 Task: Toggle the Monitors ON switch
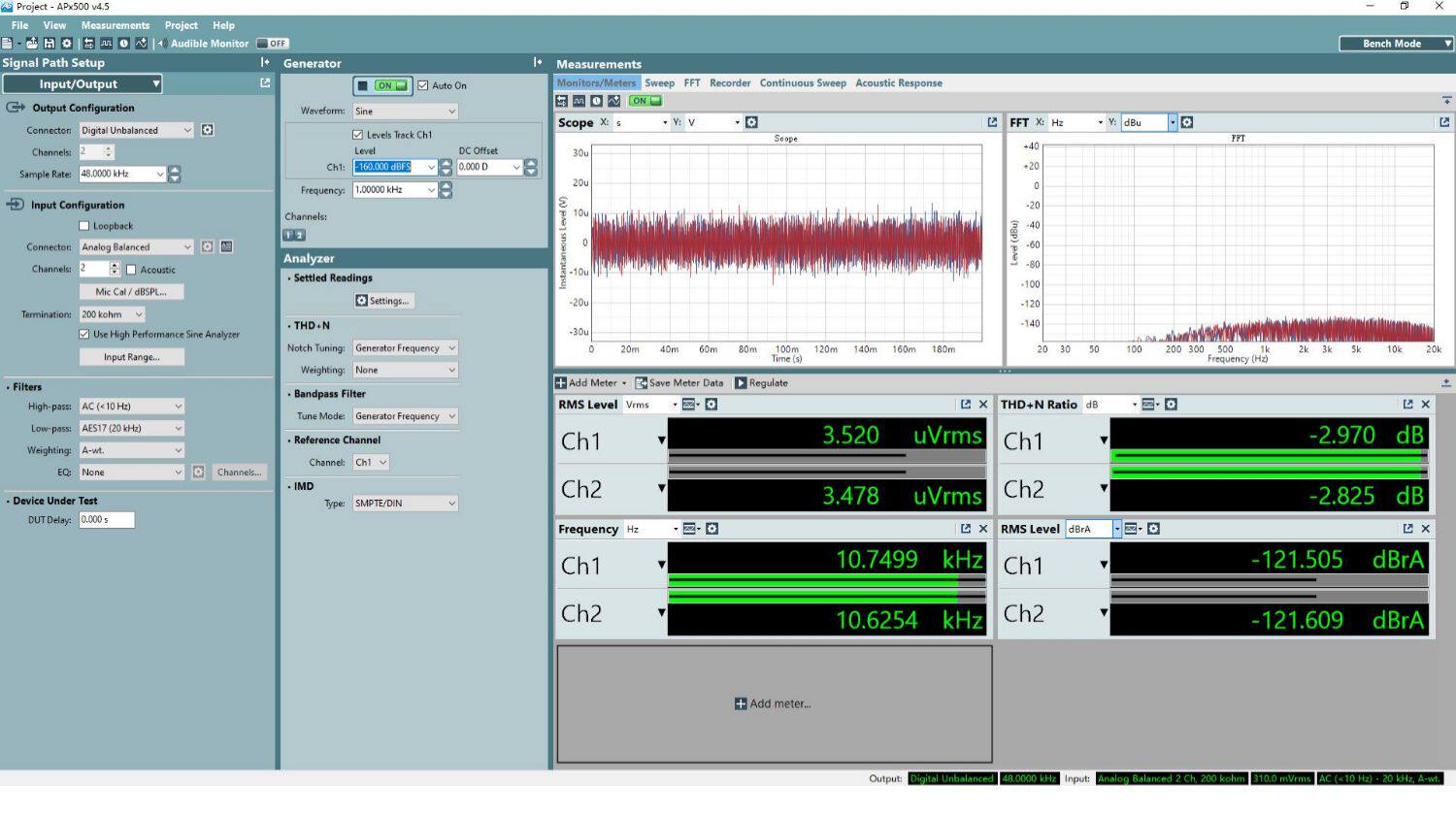pos(645,101)
